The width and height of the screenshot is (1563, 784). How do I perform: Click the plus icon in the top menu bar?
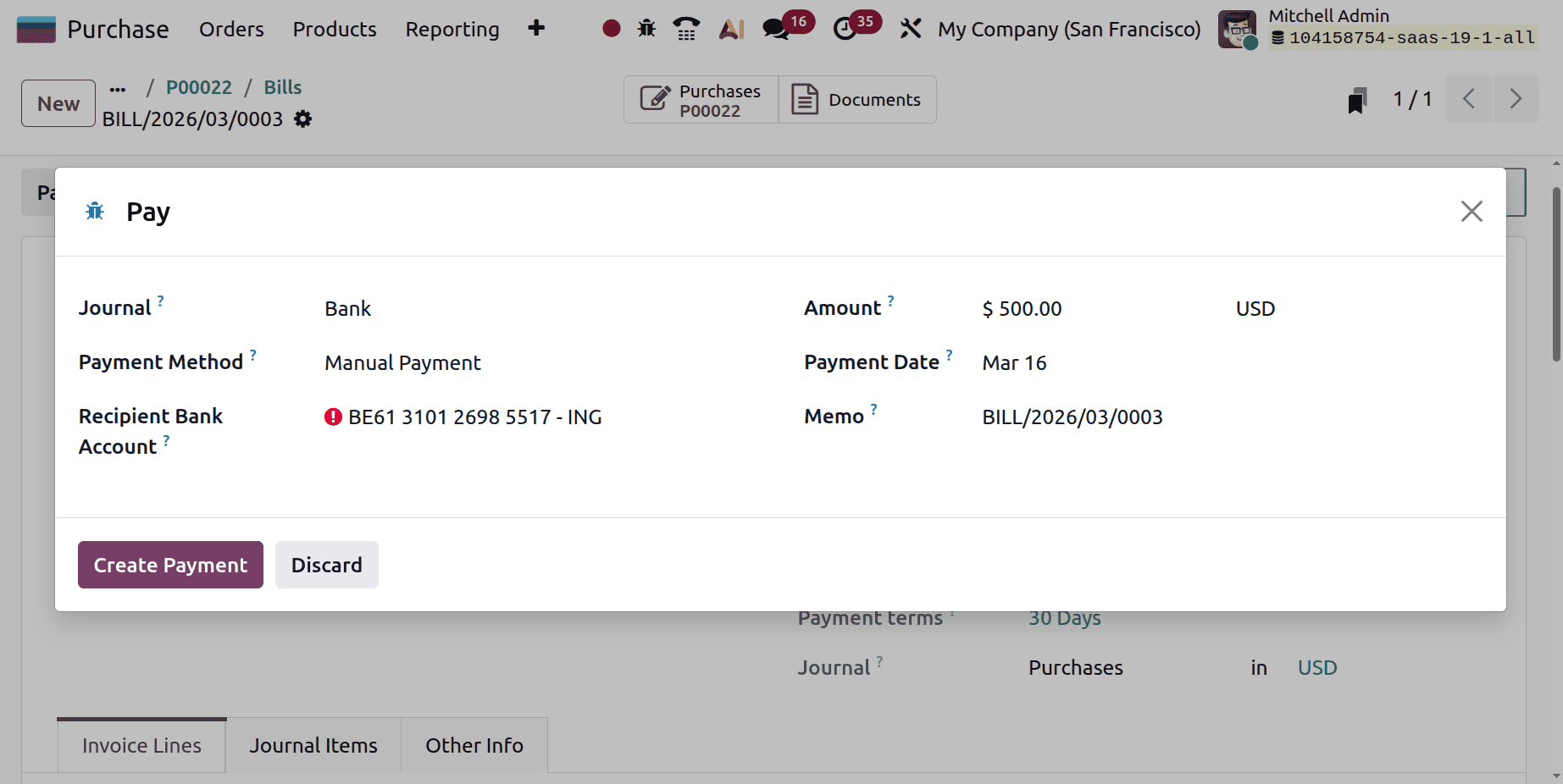(536, 28)
